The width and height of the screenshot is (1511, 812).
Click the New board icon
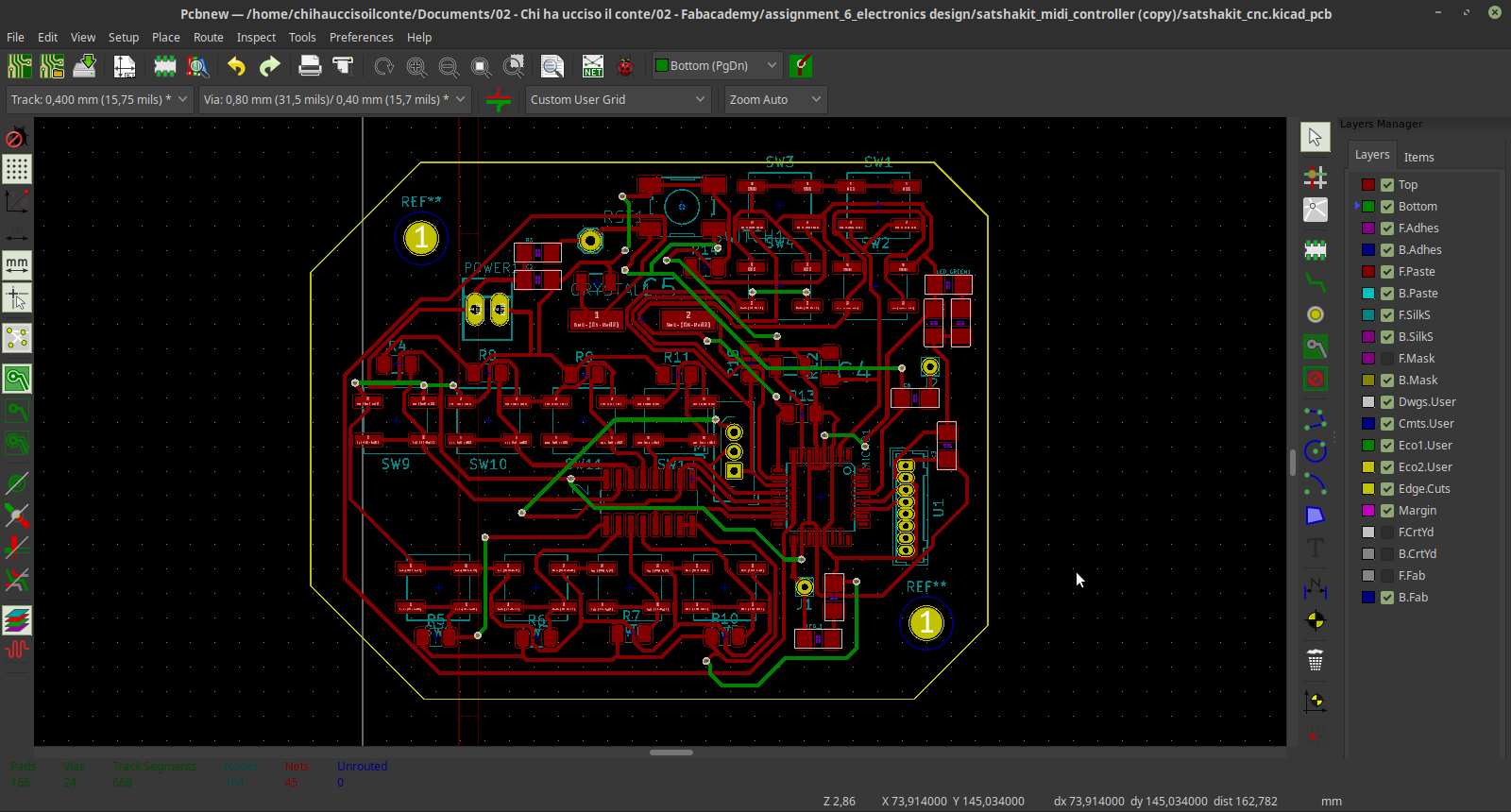pos(20,66)
